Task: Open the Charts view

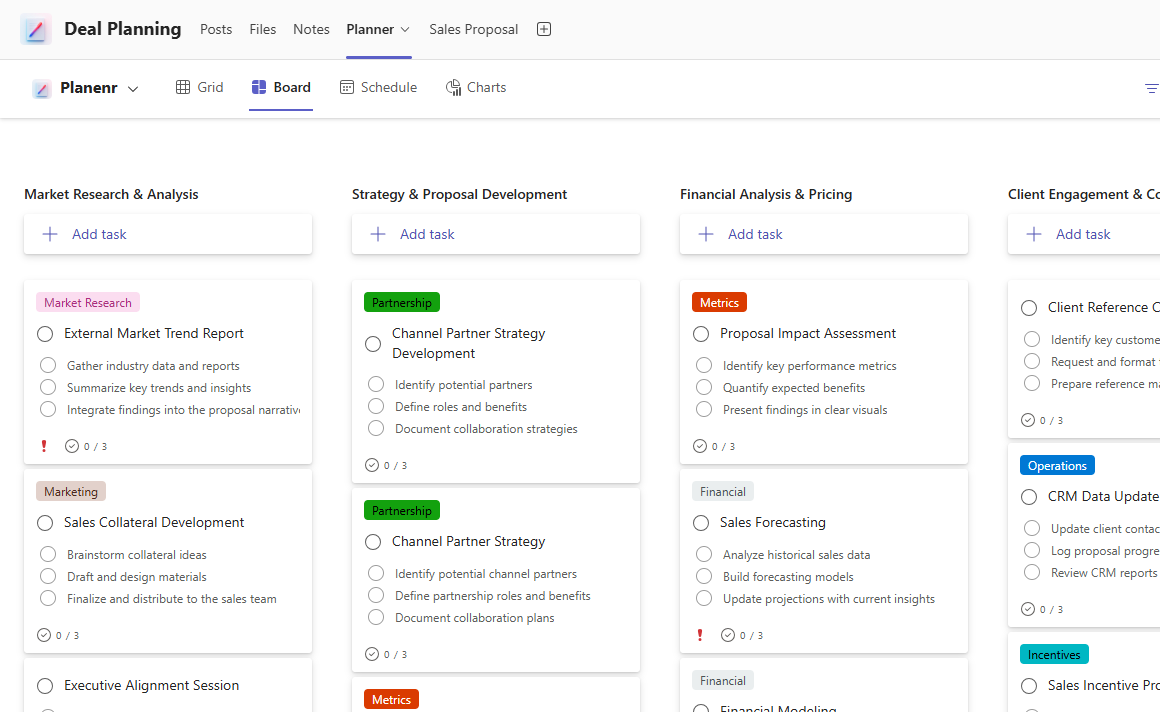Action: pyautogui.click(x=476, y=87)
